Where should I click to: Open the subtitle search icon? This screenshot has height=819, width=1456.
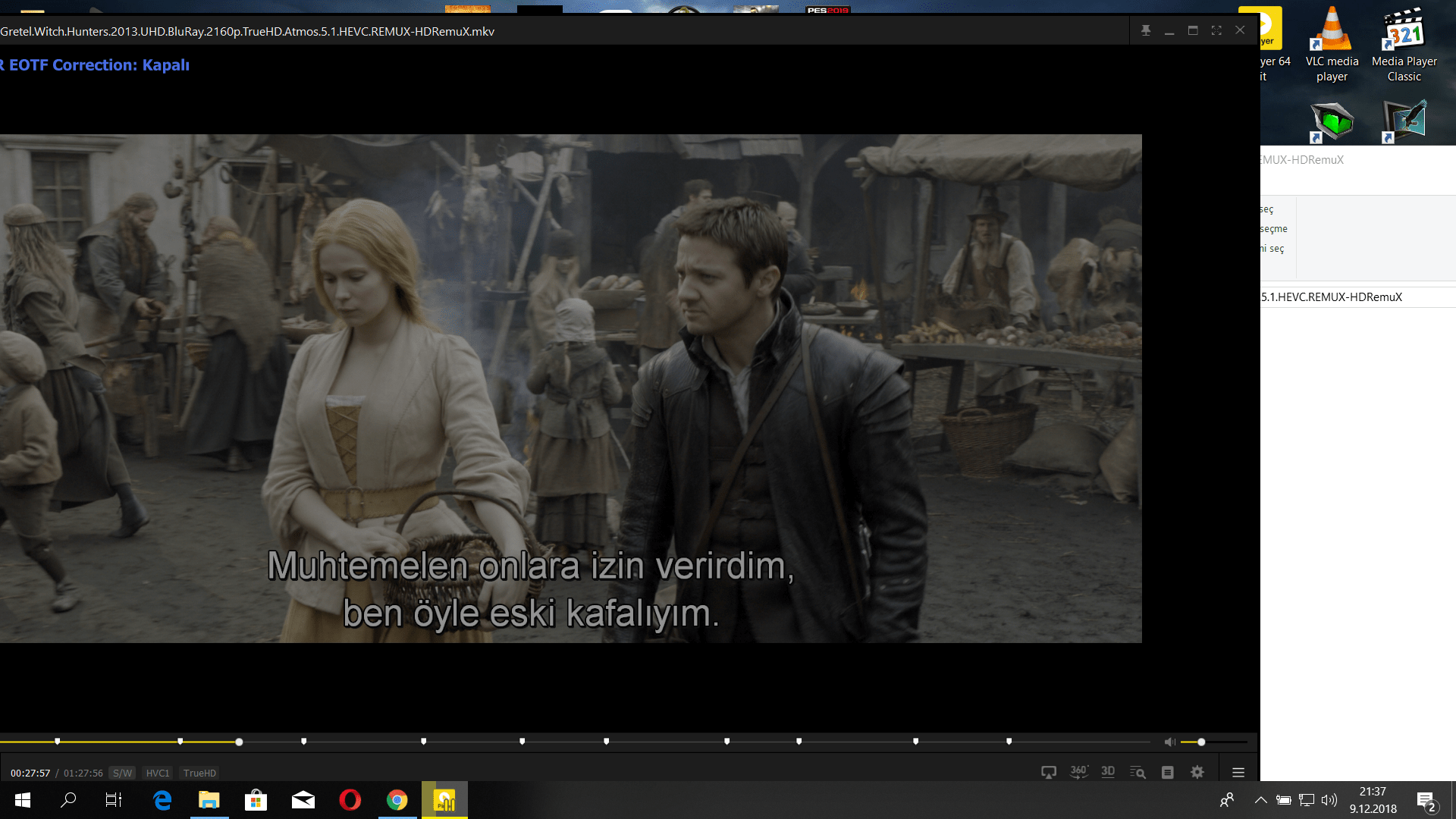1137,772
